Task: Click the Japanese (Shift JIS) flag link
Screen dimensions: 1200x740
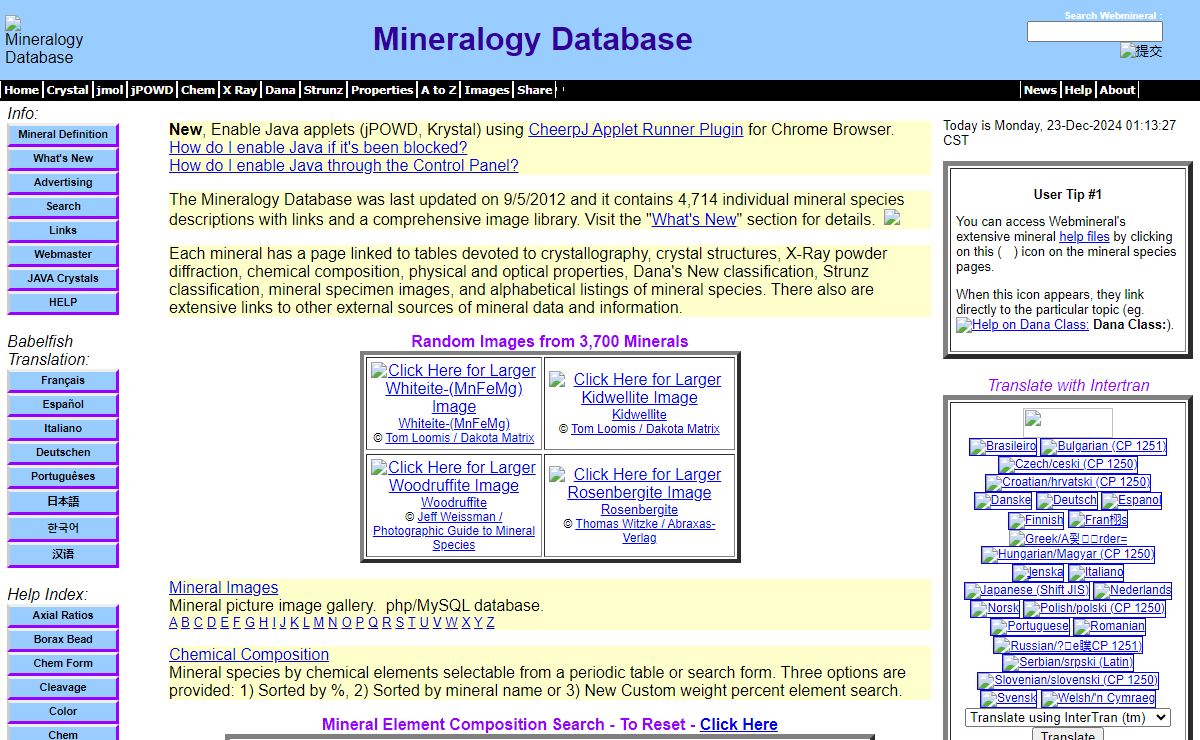Action: point(1027,590)
